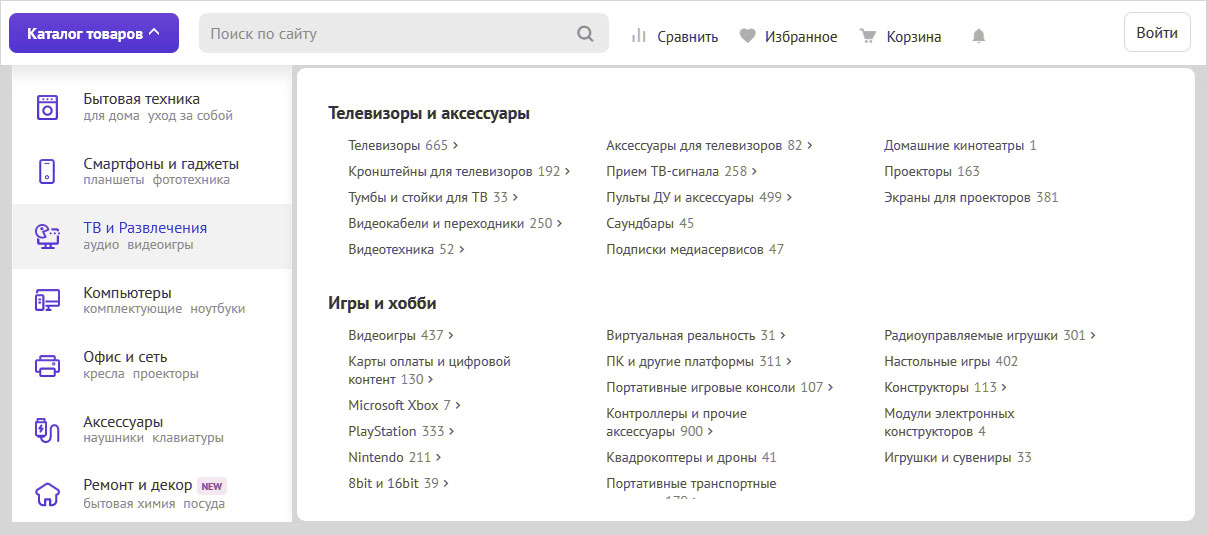The height and width of the screenshot is (535, 1207).
Task: Open Карты оплаты и цифровой контент
Action: (x=429, y=370)
